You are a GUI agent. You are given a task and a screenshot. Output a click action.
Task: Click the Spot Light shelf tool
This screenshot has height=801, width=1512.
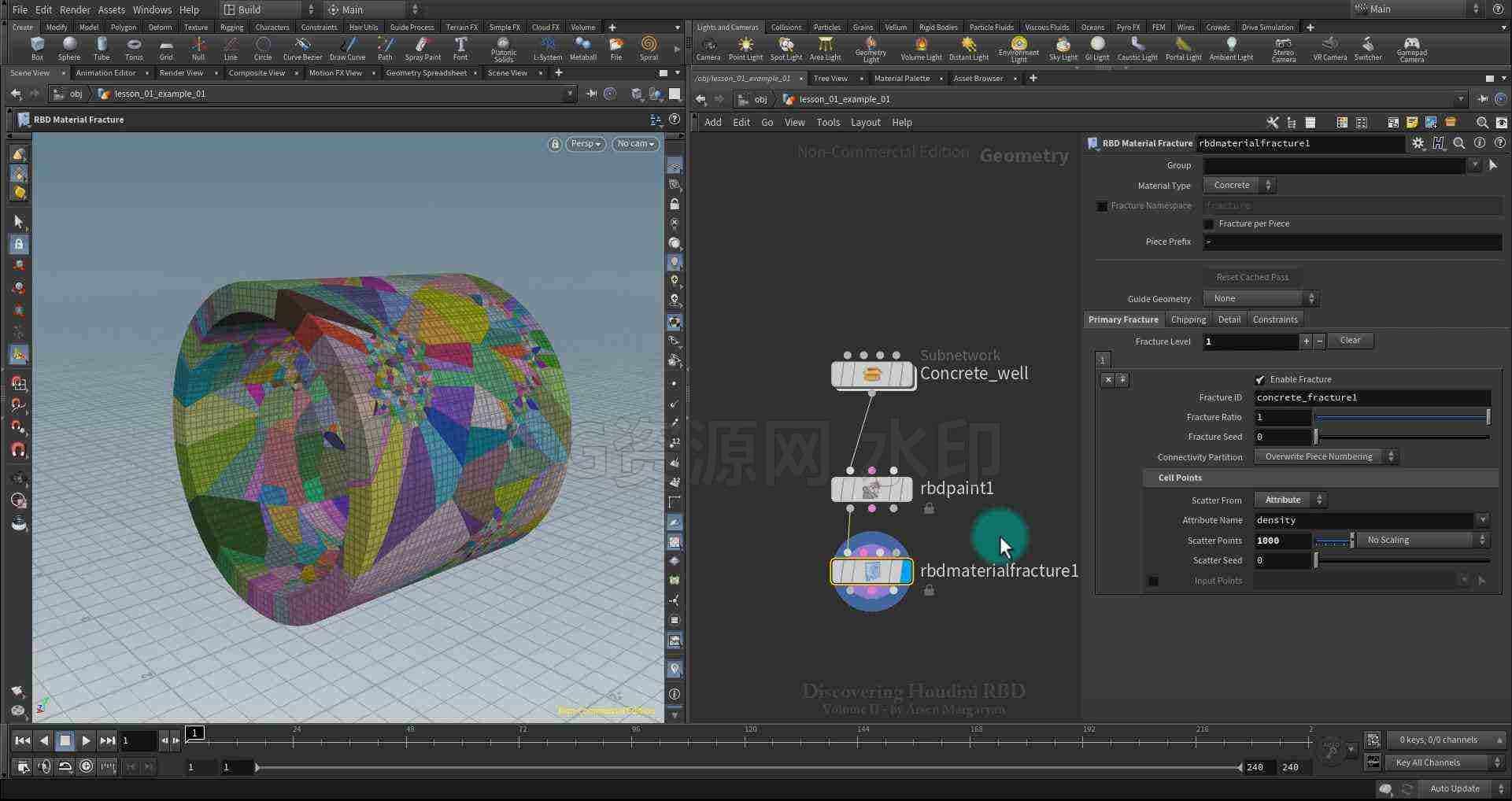786,48
